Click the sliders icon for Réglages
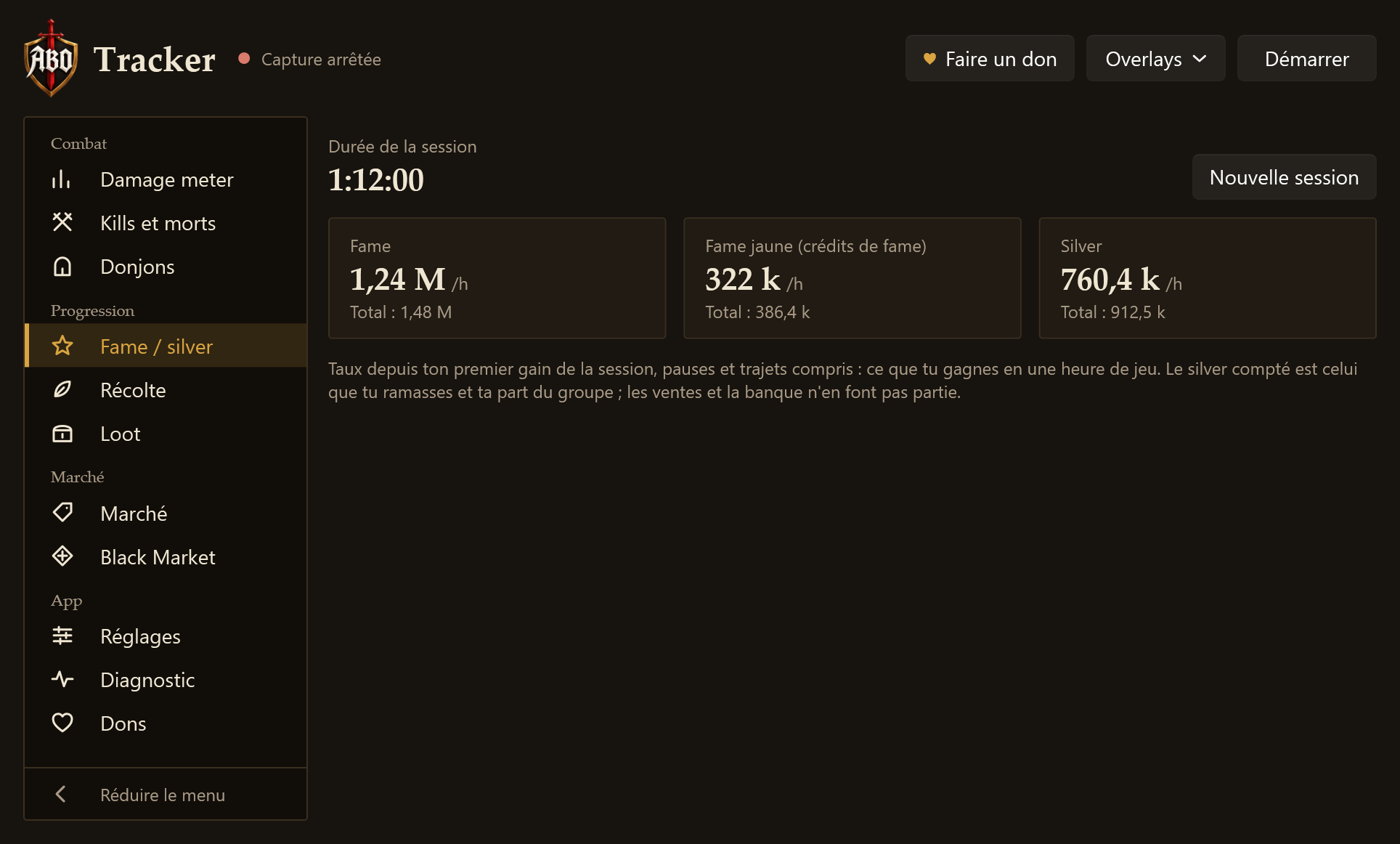The image size is (1400, 844). (62, 636)
